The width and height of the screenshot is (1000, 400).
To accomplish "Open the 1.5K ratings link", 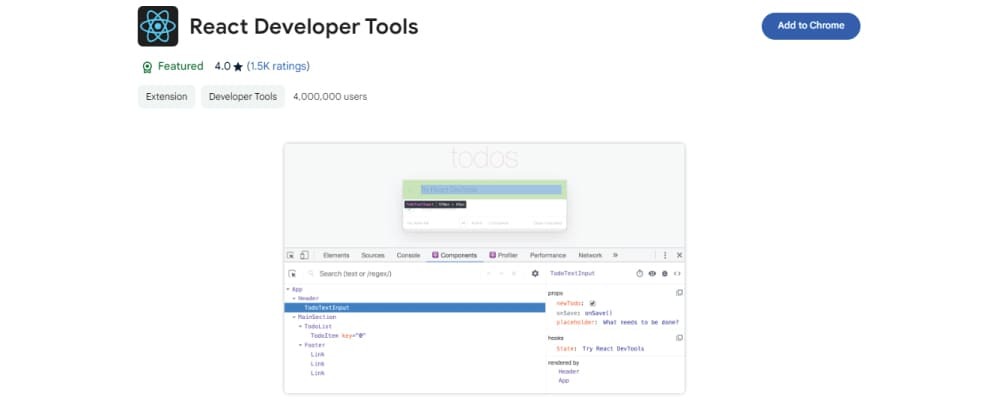I will (x=278, y=67).
